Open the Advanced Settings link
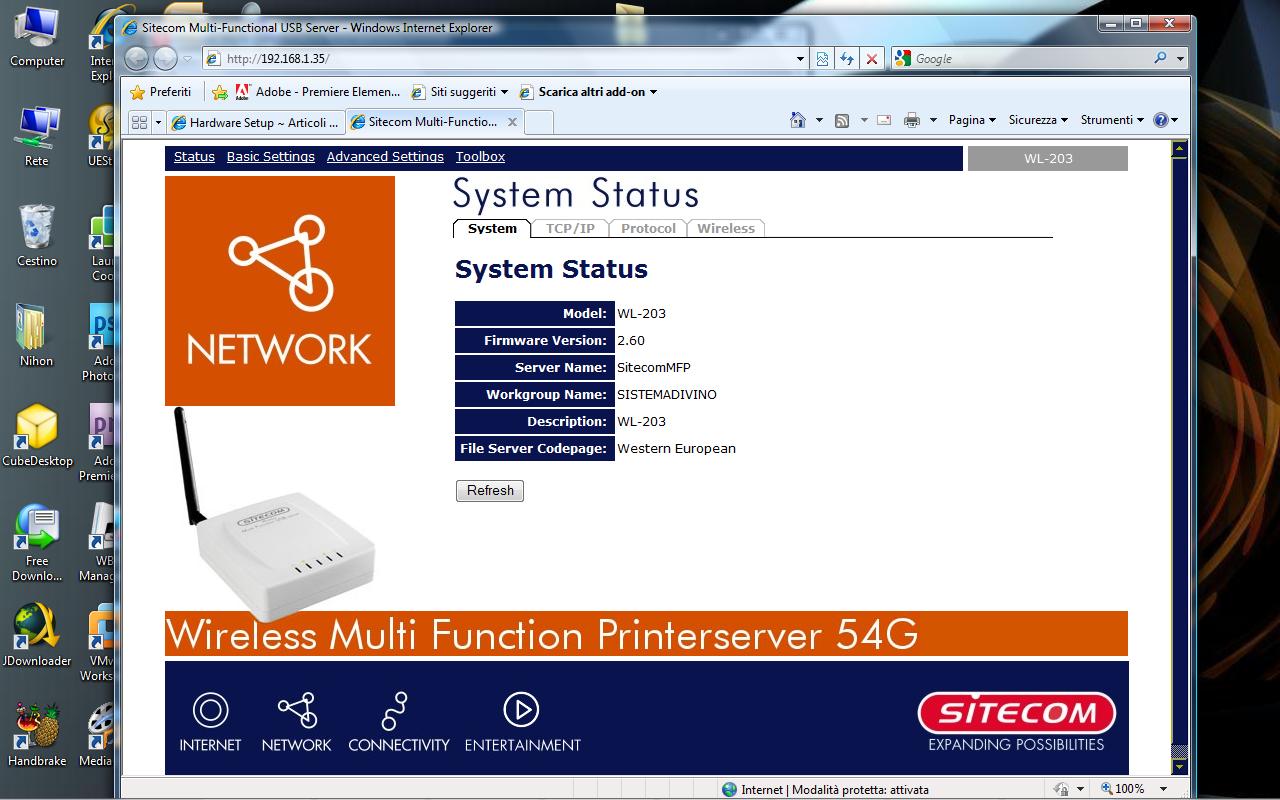Image resolution: width=1280 pixels, height=800 pixels. click(x=385, y=157)
